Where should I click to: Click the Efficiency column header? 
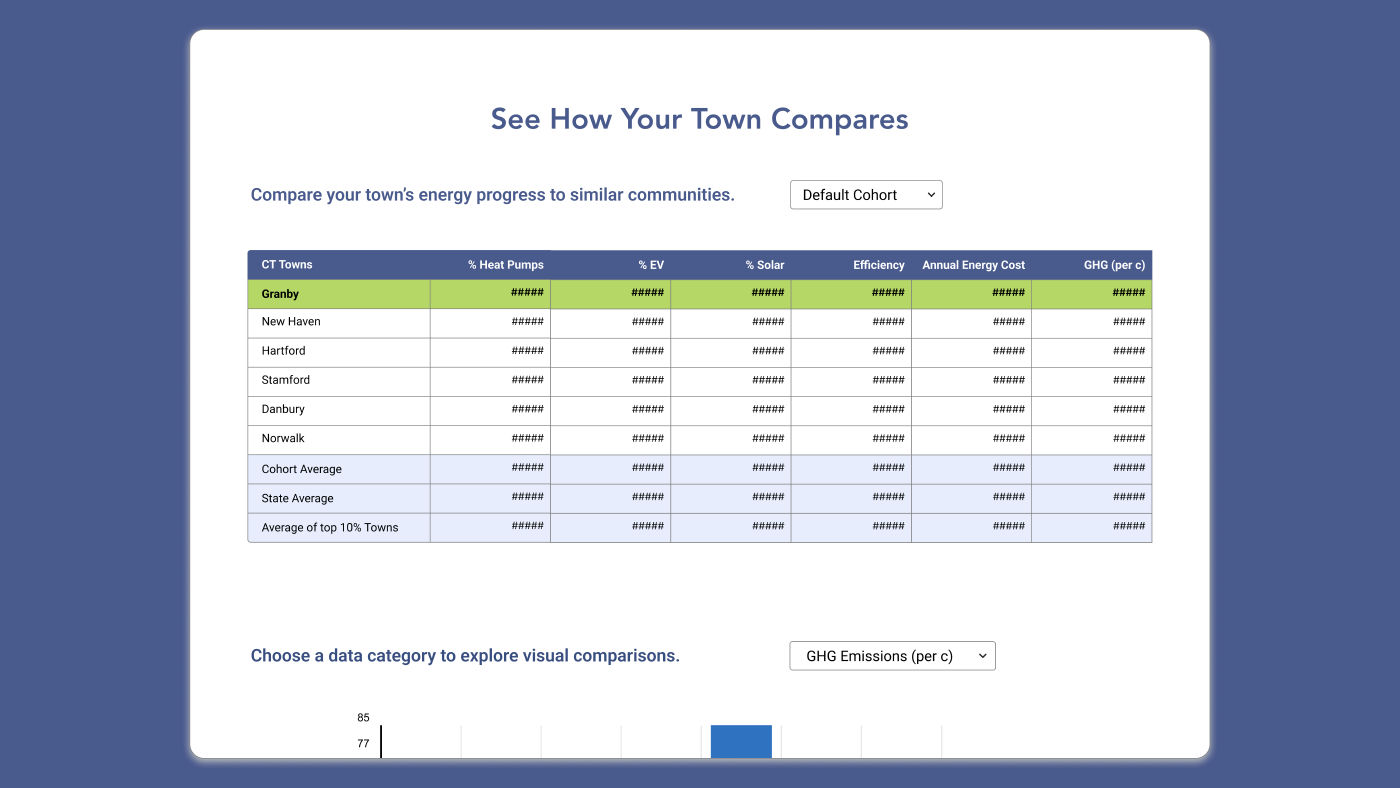click(878, 265)
